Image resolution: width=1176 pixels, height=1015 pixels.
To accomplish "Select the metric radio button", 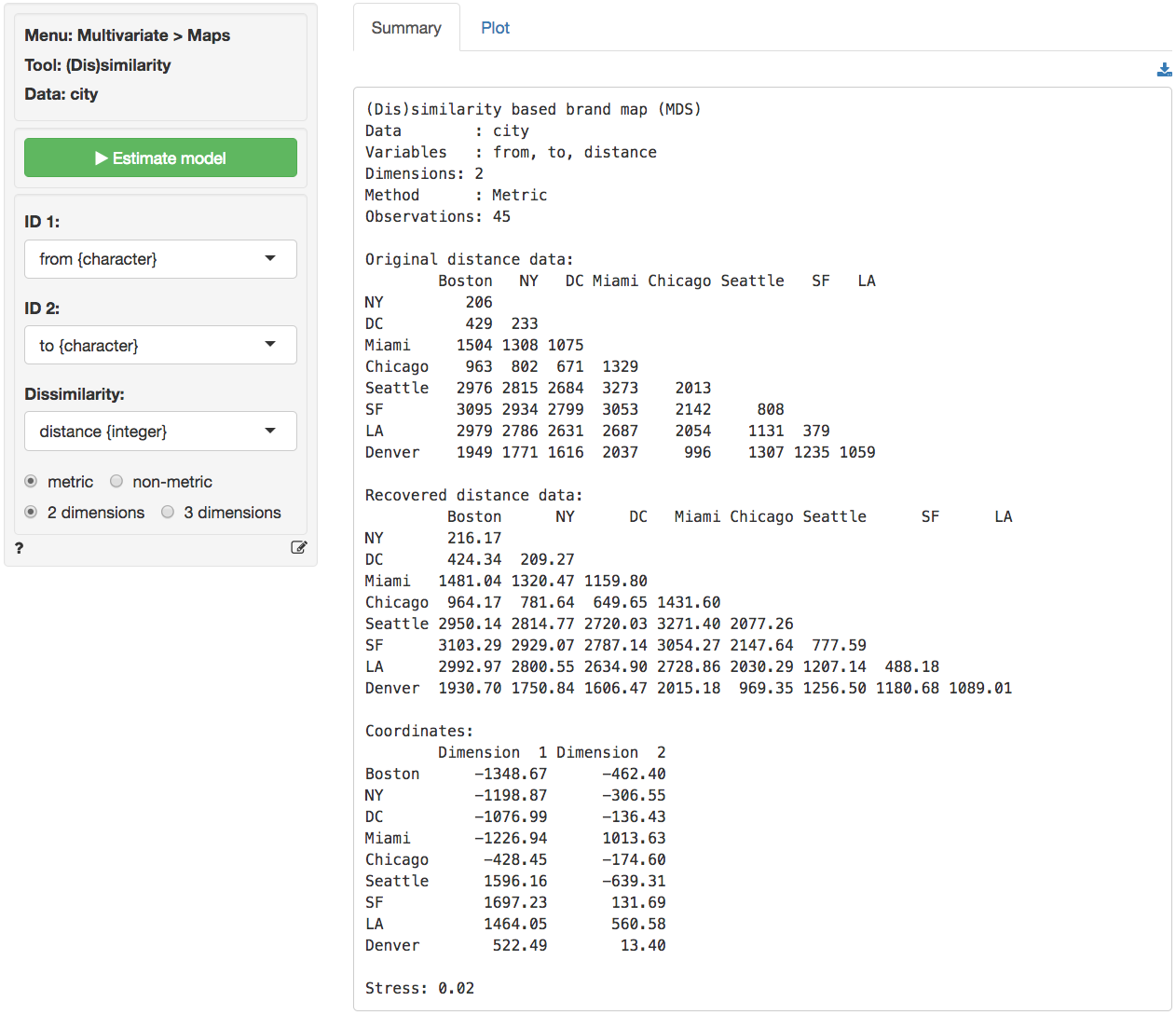I will (x=32, y=482).
